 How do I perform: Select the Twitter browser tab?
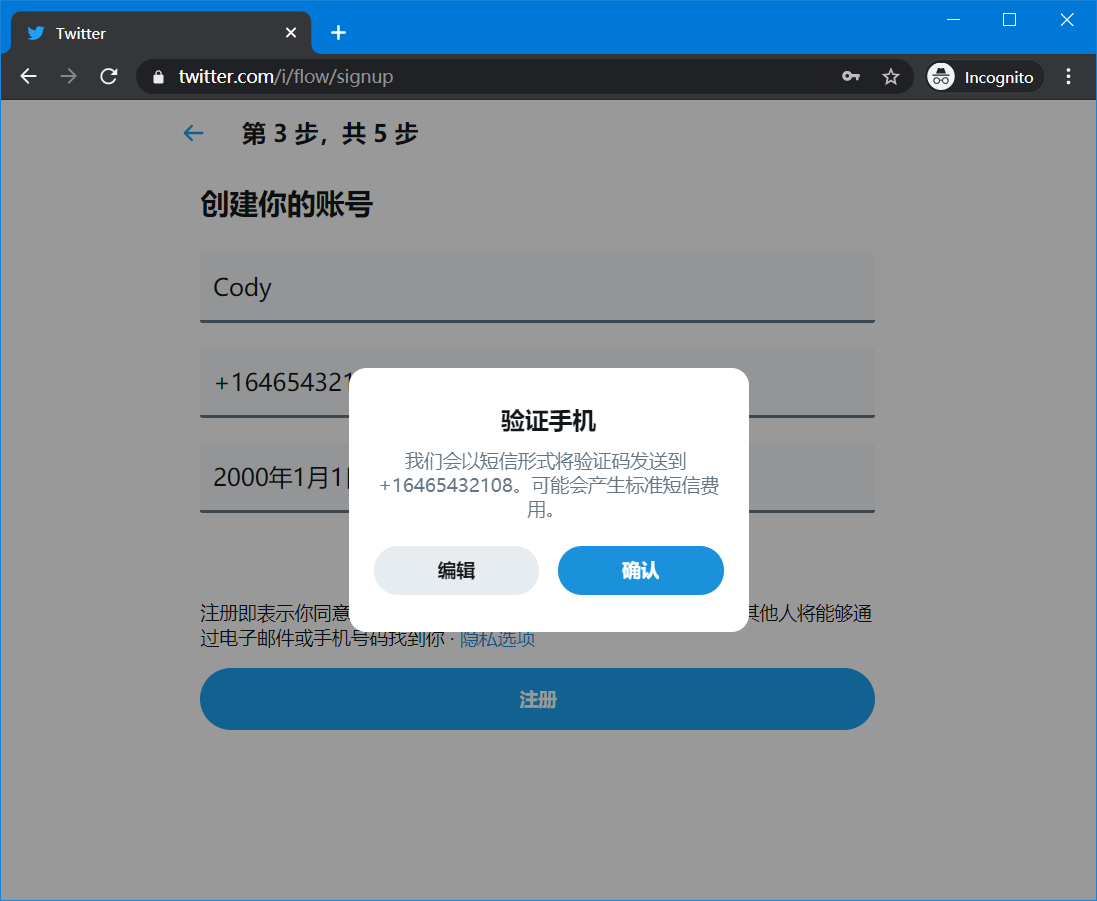coord(161,33)
